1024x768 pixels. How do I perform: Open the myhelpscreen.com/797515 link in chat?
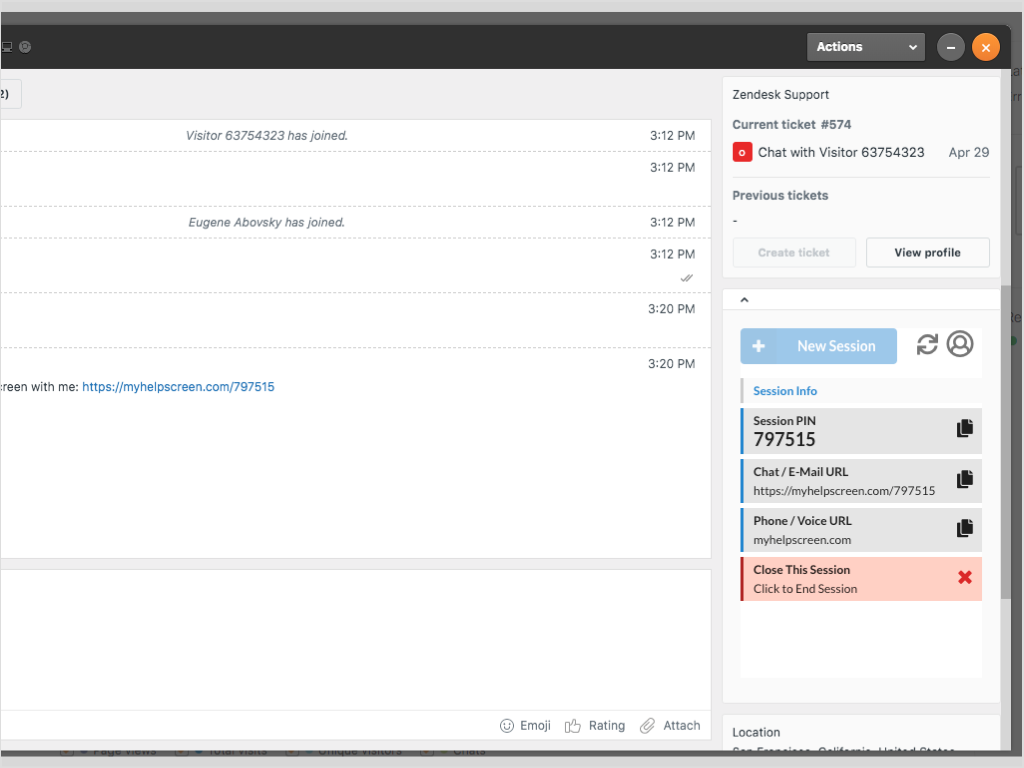tap(178, 387)
